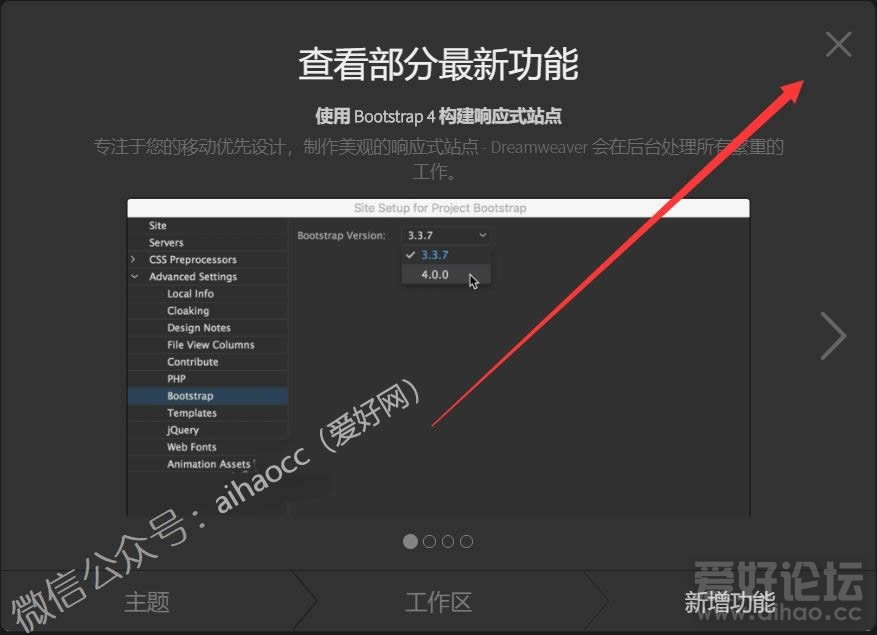Open the Bootstrap Version dropdown
877x635 pixels.
447,235
